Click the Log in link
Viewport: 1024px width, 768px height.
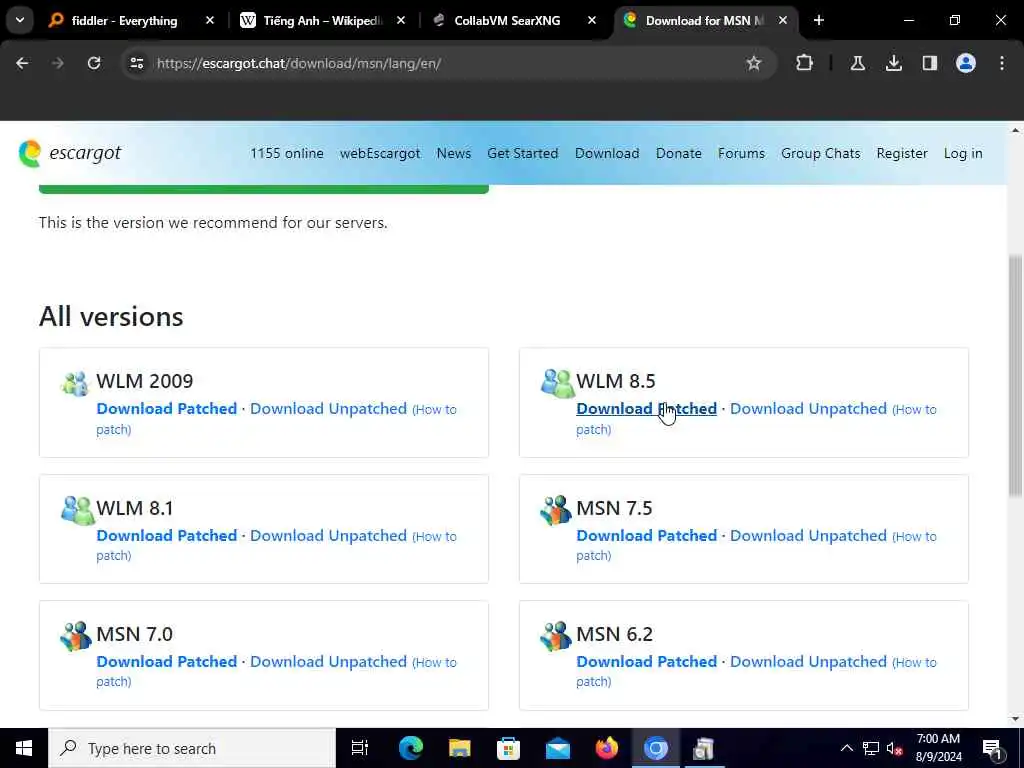point(963,153)
